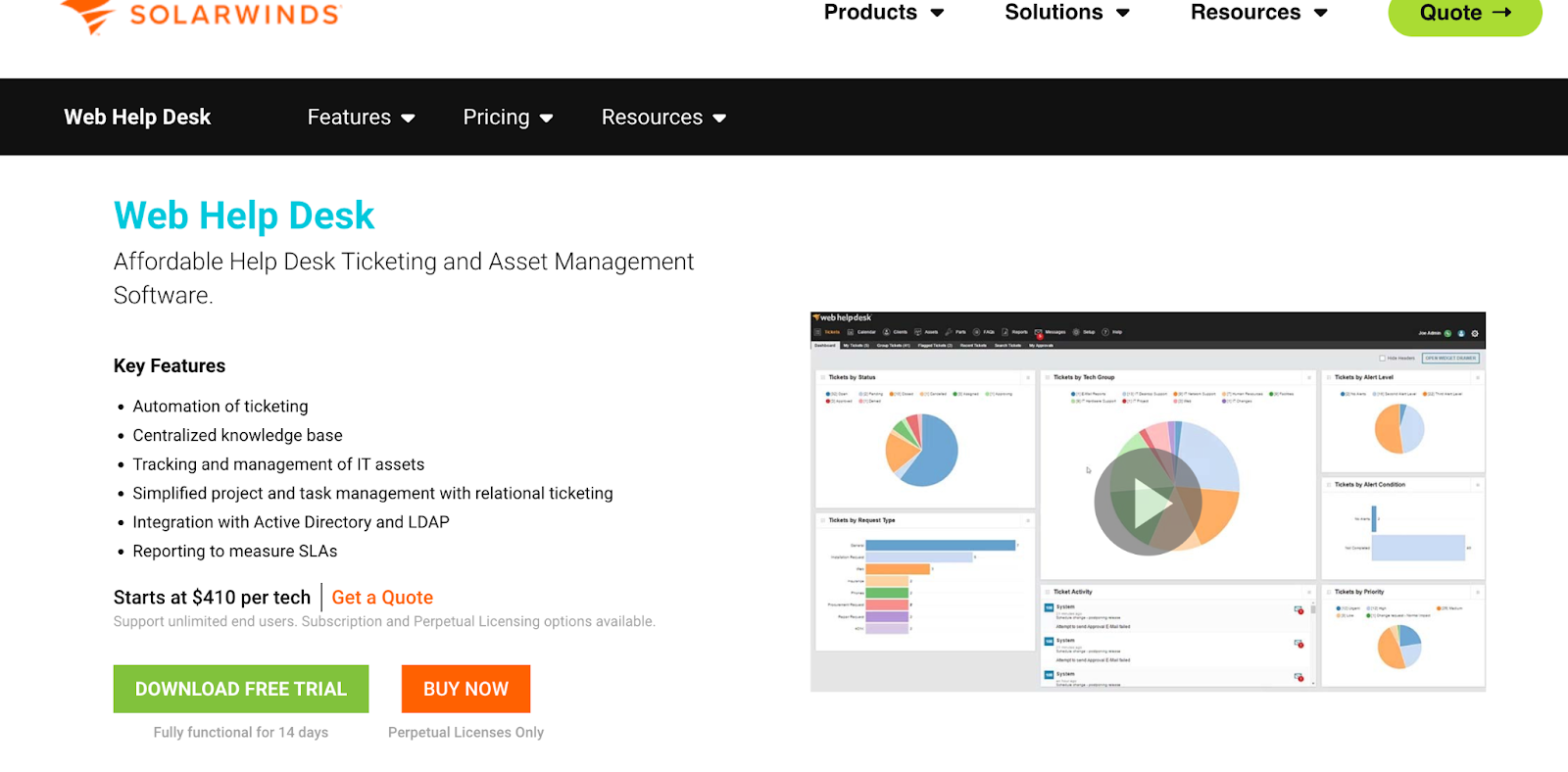
Task: Click Download Free Trial button
Action: click(241, 689)
